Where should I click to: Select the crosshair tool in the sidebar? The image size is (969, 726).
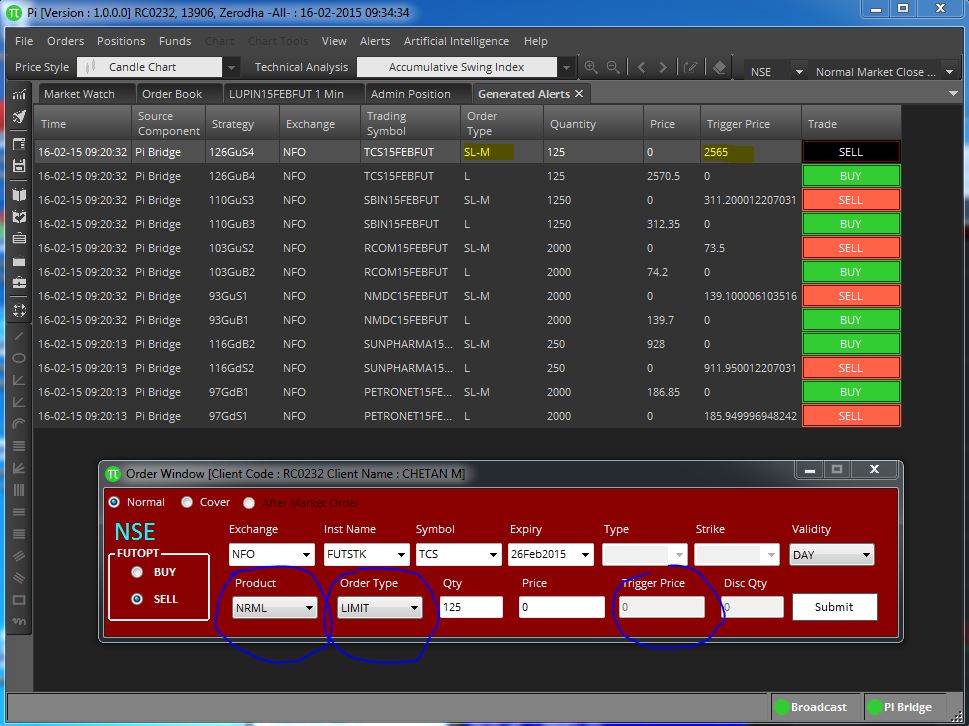tap(19, 310)
